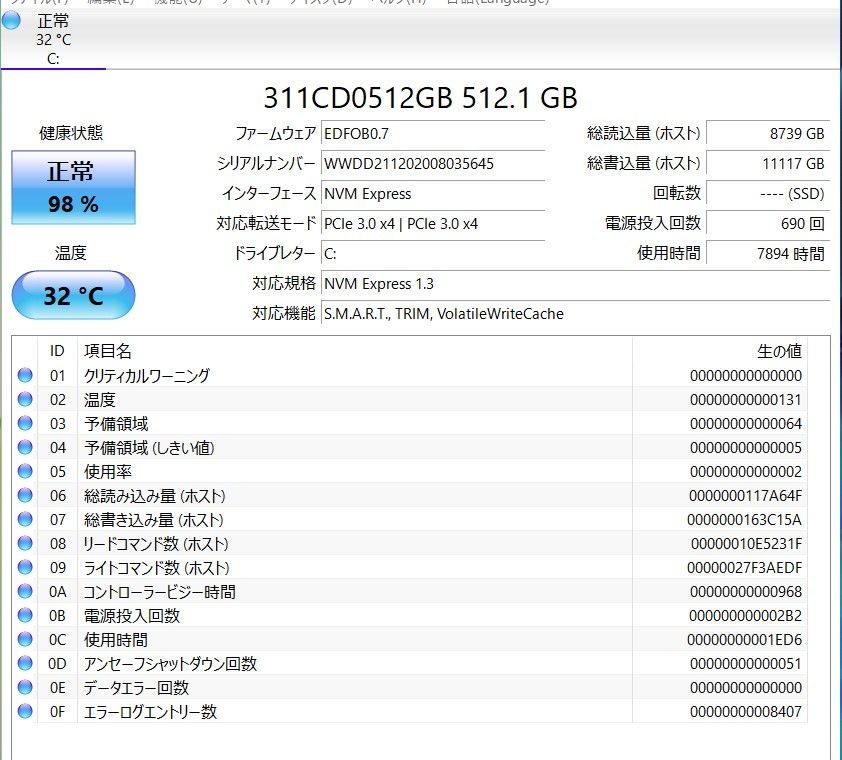Screen dimensions: 842x760
Task: Click the 項目名 column header
Action: tap(107, 351)
